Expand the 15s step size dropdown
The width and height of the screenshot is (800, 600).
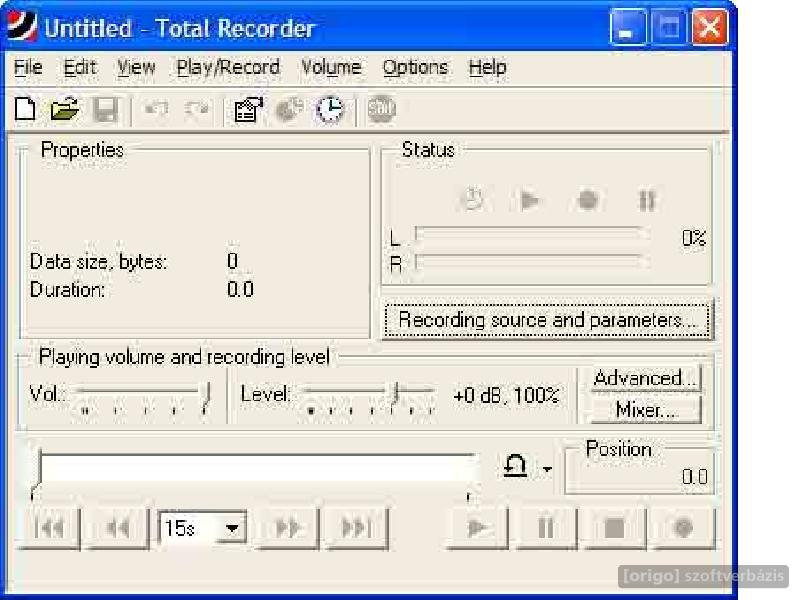(232, 529)
